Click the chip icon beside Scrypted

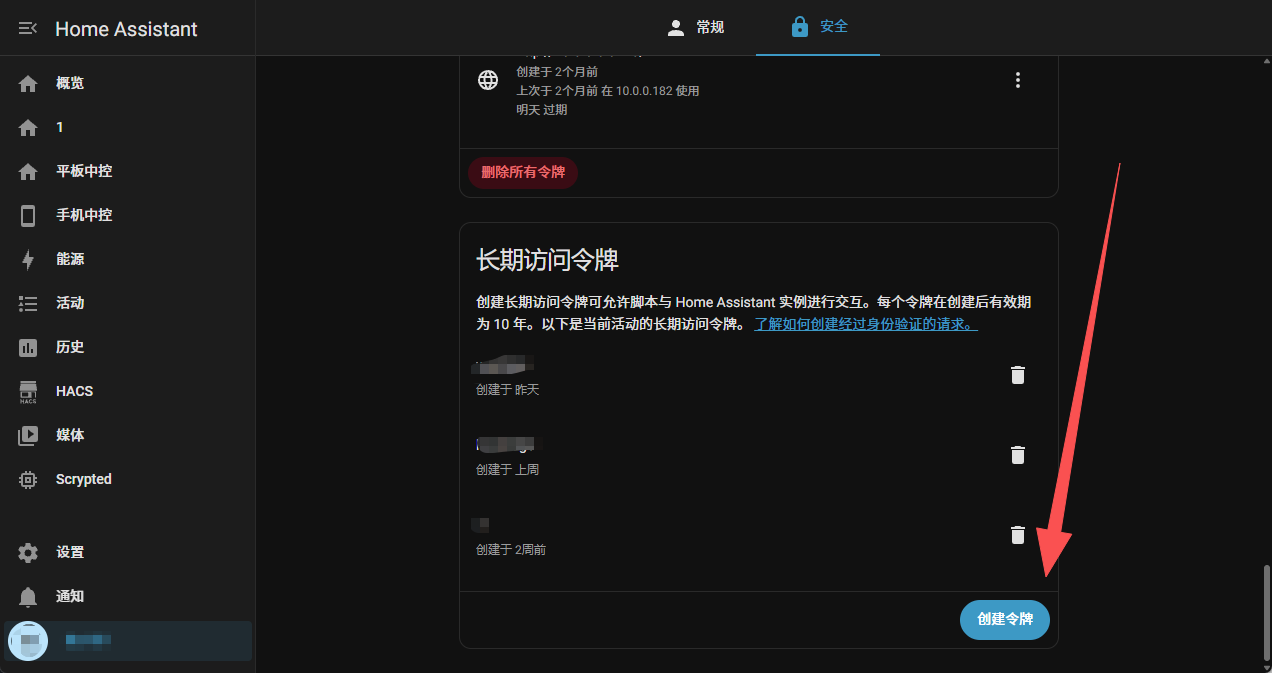tap(28, 480)
